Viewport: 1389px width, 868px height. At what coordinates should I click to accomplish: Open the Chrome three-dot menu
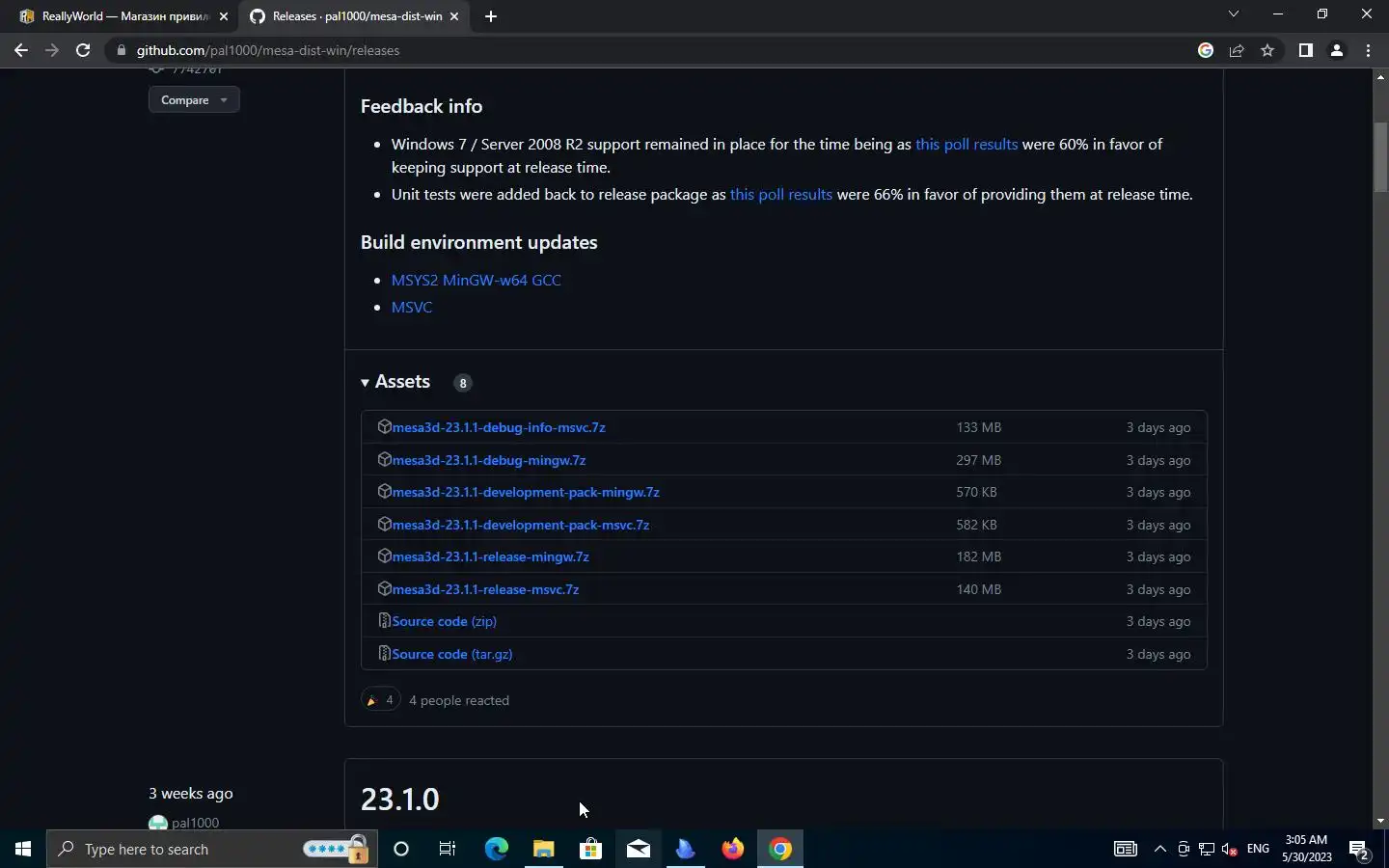pos(1368,50)
